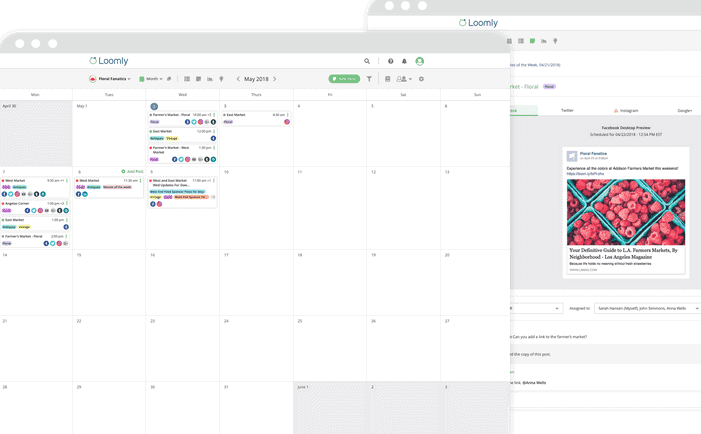701x434 pixels.
Task: Click the Loomly logo in the back window
Action: click(478, 23)
